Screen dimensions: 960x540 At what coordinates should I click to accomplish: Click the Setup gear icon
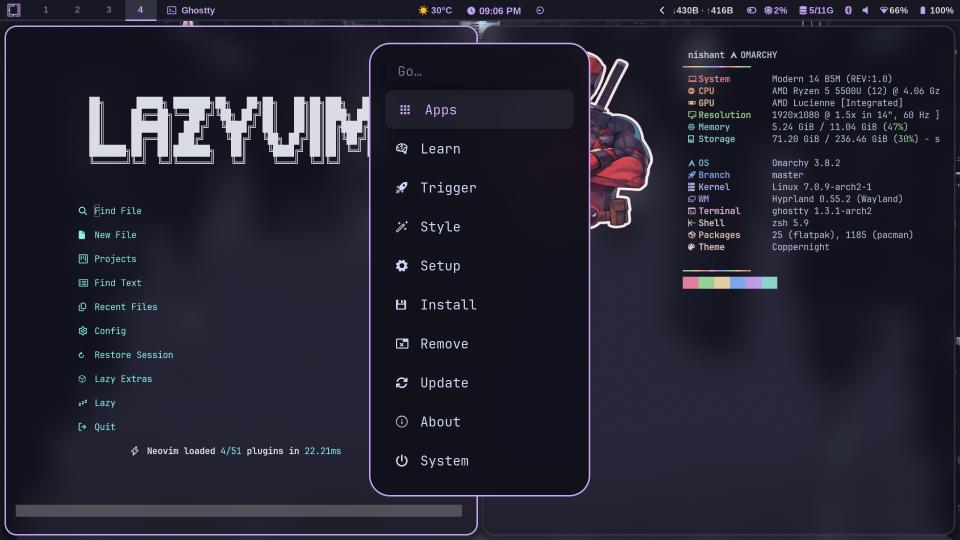click(x=402, y=266)
